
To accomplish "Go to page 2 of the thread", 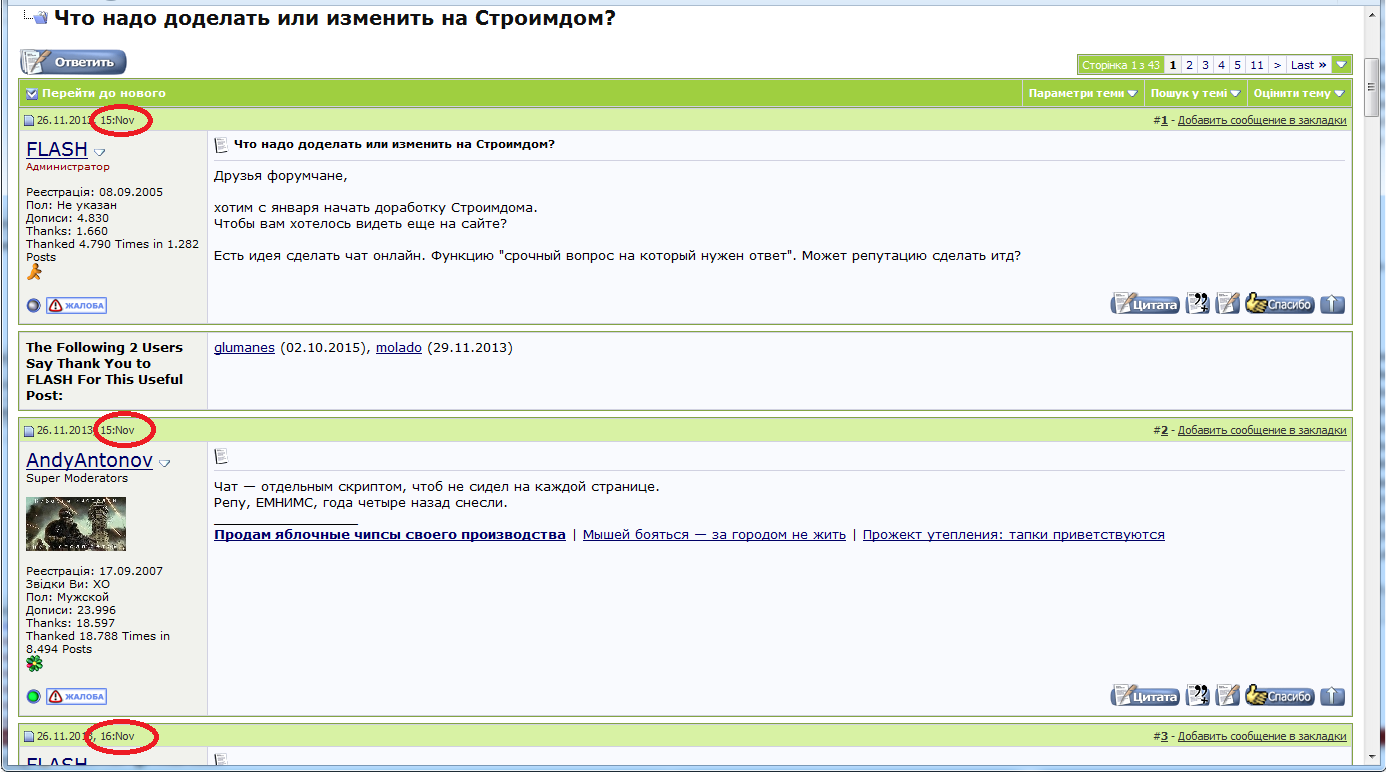I will coord(1189,65).
